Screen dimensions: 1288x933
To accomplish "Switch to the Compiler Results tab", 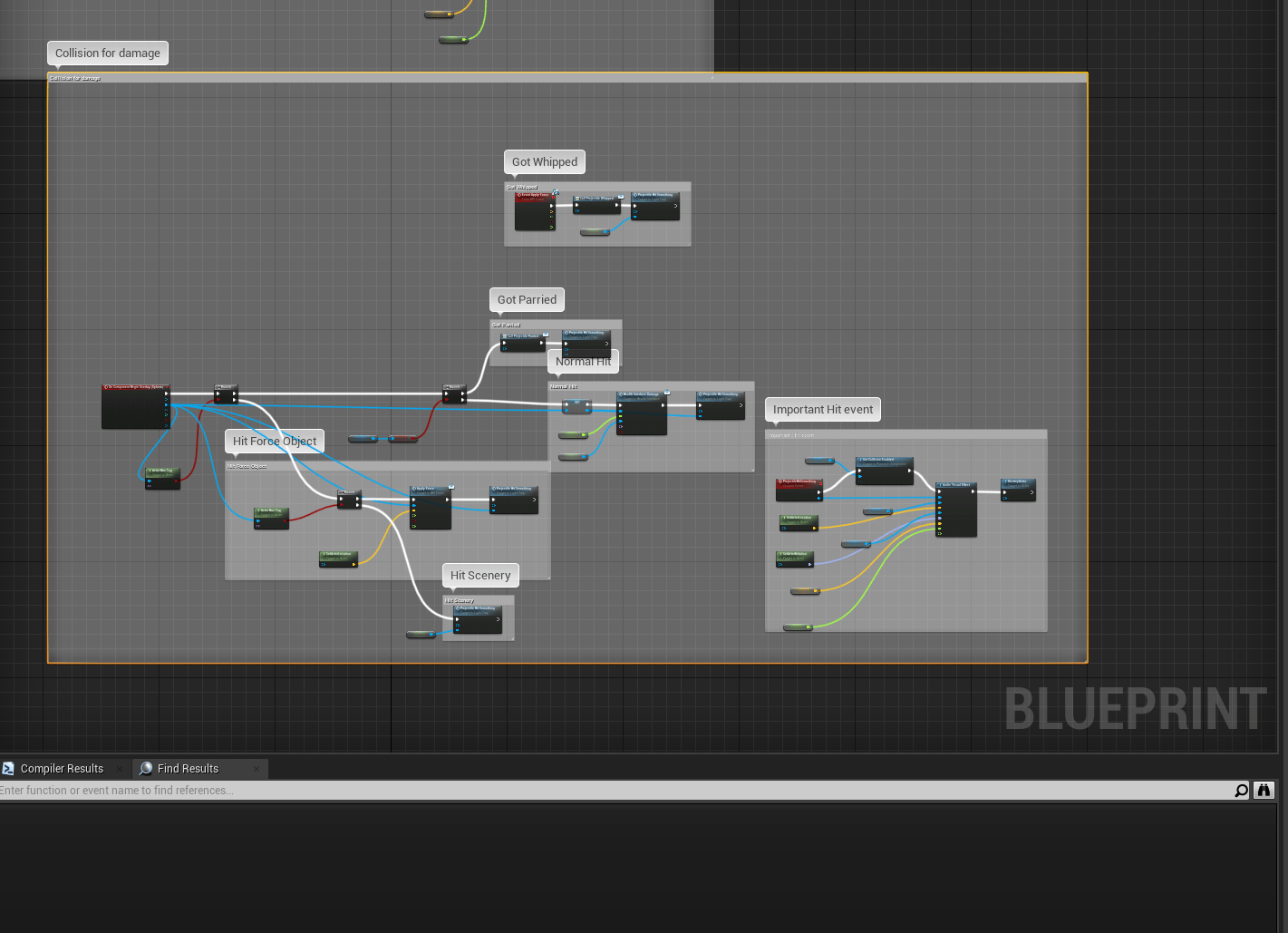I will [x=62, y=769].
